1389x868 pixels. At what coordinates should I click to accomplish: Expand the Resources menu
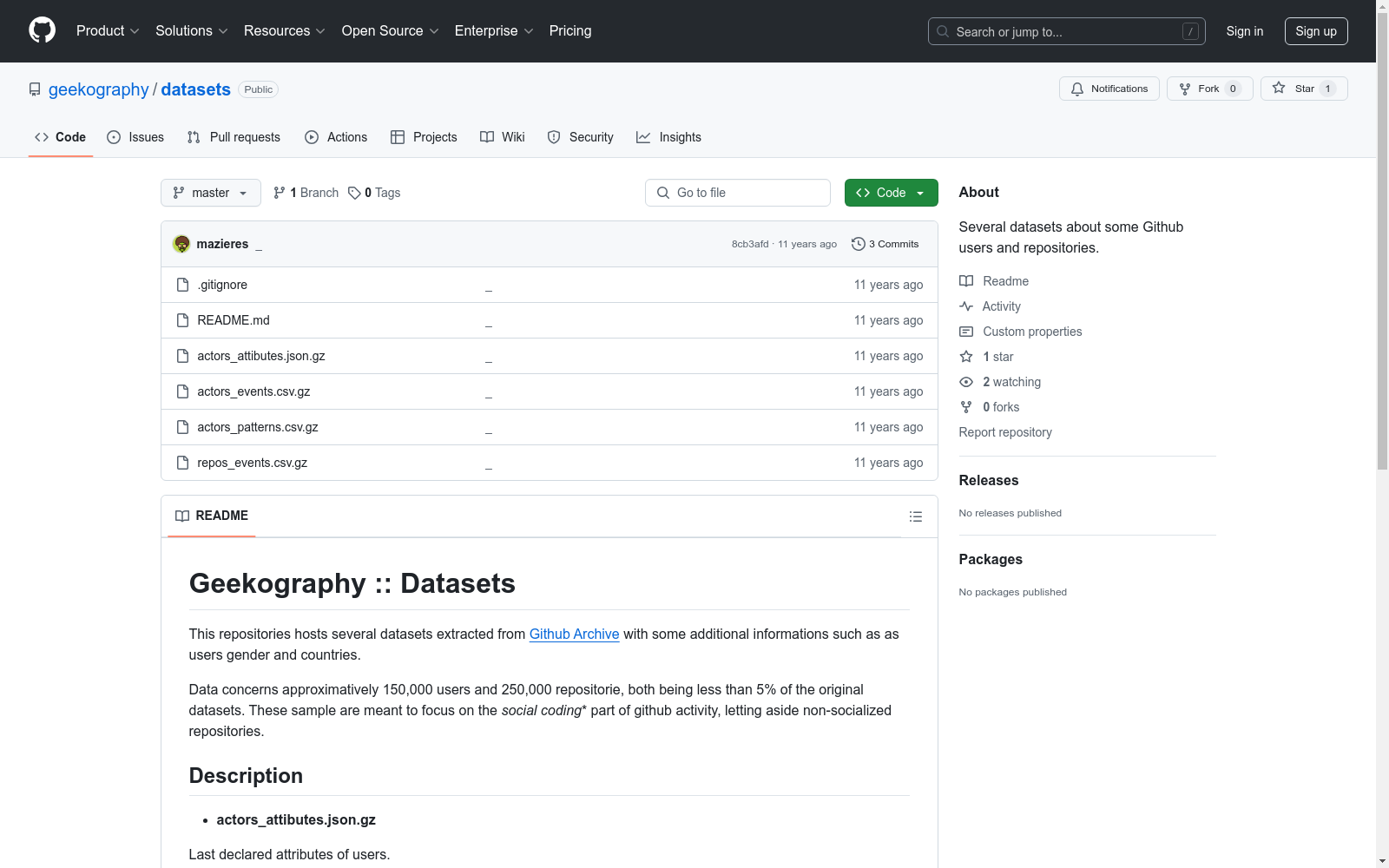285,30
